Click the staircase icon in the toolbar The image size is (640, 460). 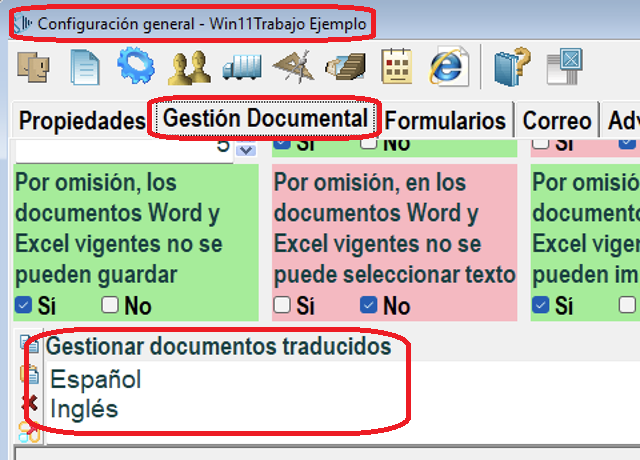coord(345,67)
